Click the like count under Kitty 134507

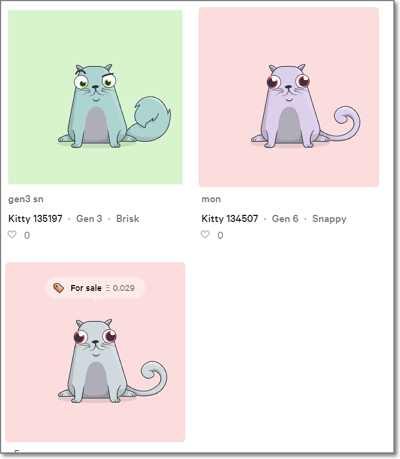(220, 235)
